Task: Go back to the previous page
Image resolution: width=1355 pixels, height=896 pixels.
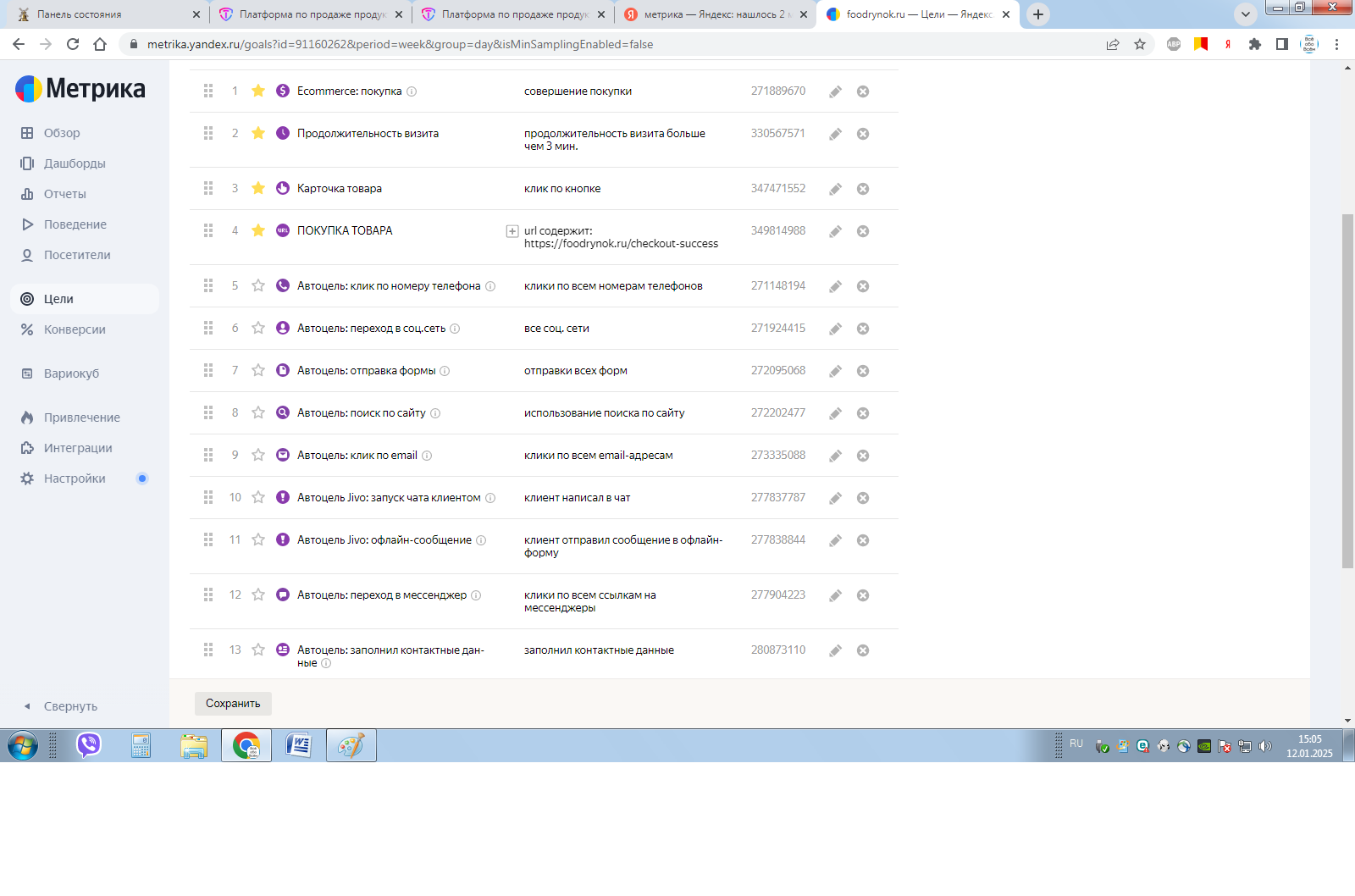Action: [x=19, y=44]
